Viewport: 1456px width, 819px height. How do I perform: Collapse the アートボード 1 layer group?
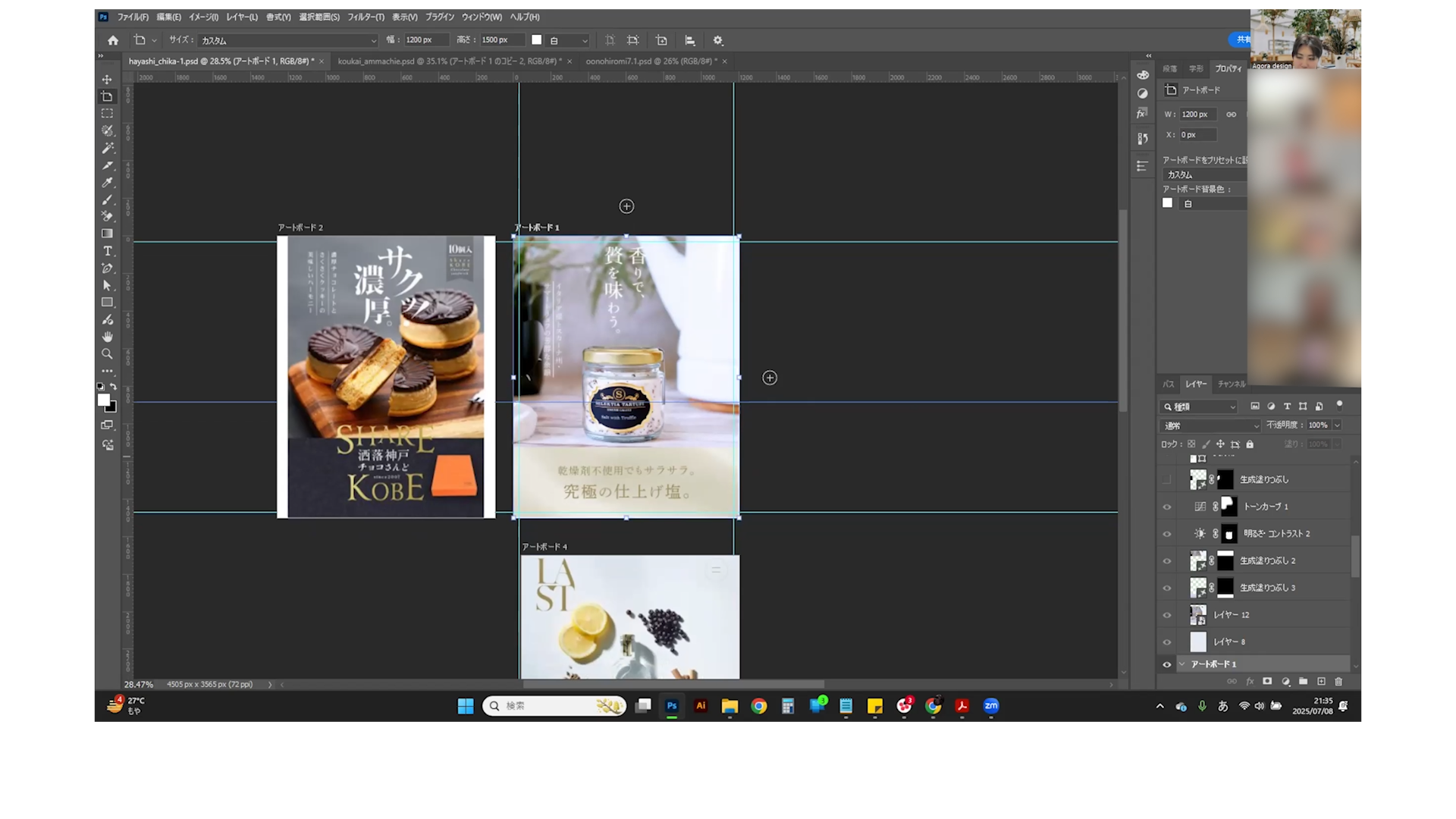(1181, 664)
